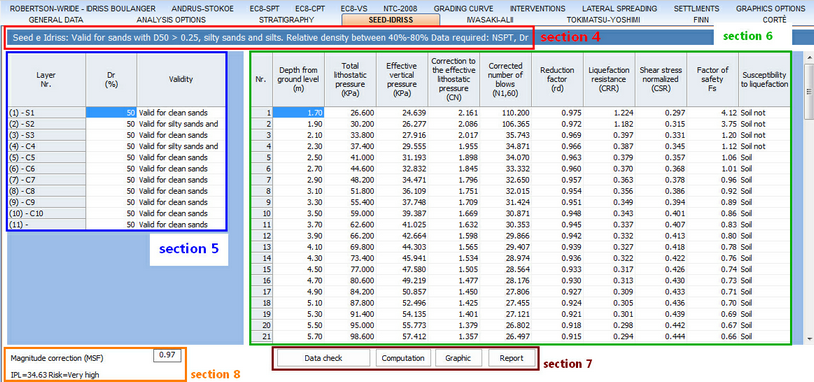Click the Factor of safety Fs header
The height and width of the screenshot is (382, 814).
(x=713, y=79)
